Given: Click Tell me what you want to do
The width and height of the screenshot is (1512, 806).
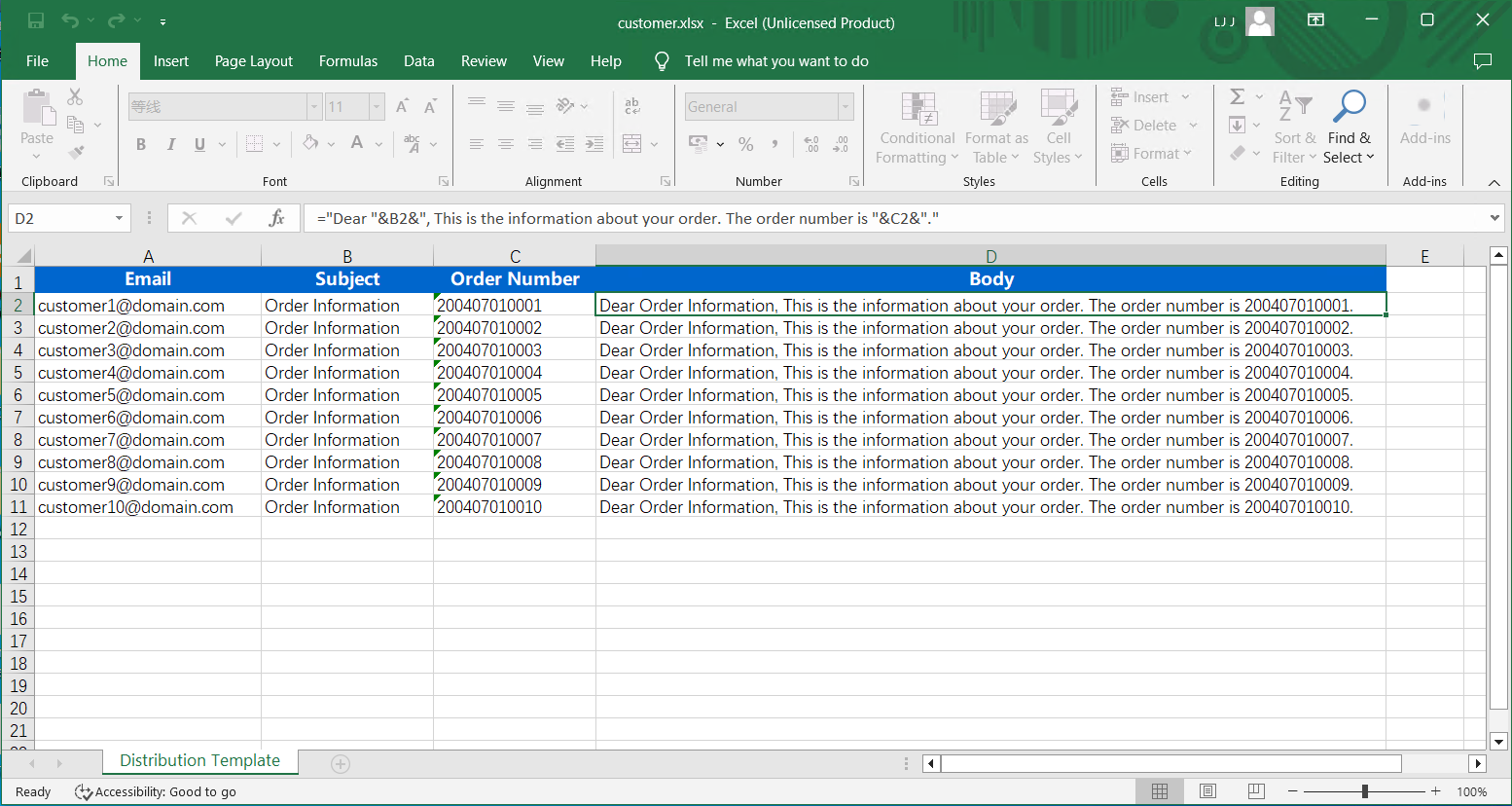Looking at the screenshot, I should click(x=776, y=61).
